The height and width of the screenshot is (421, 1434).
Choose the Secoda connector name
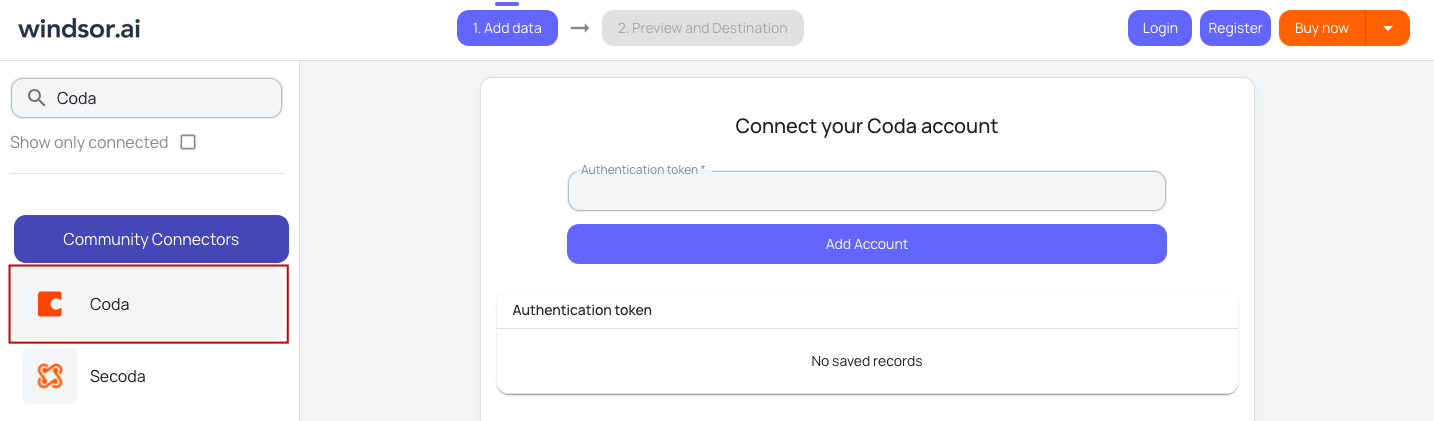coord(118,376)
